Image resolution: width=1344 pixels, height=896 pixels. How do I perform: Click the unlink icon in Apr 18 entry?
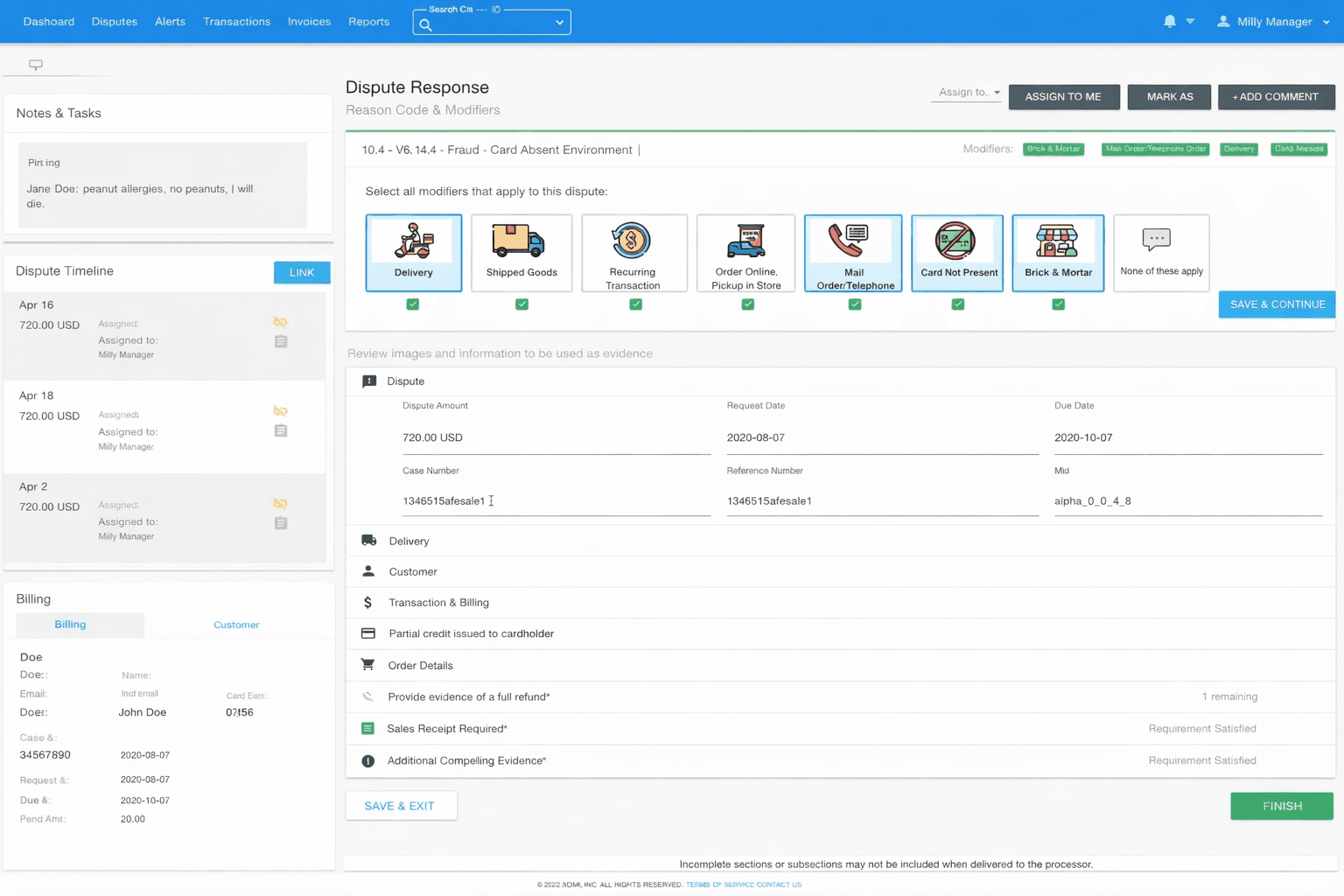point(280,411)
